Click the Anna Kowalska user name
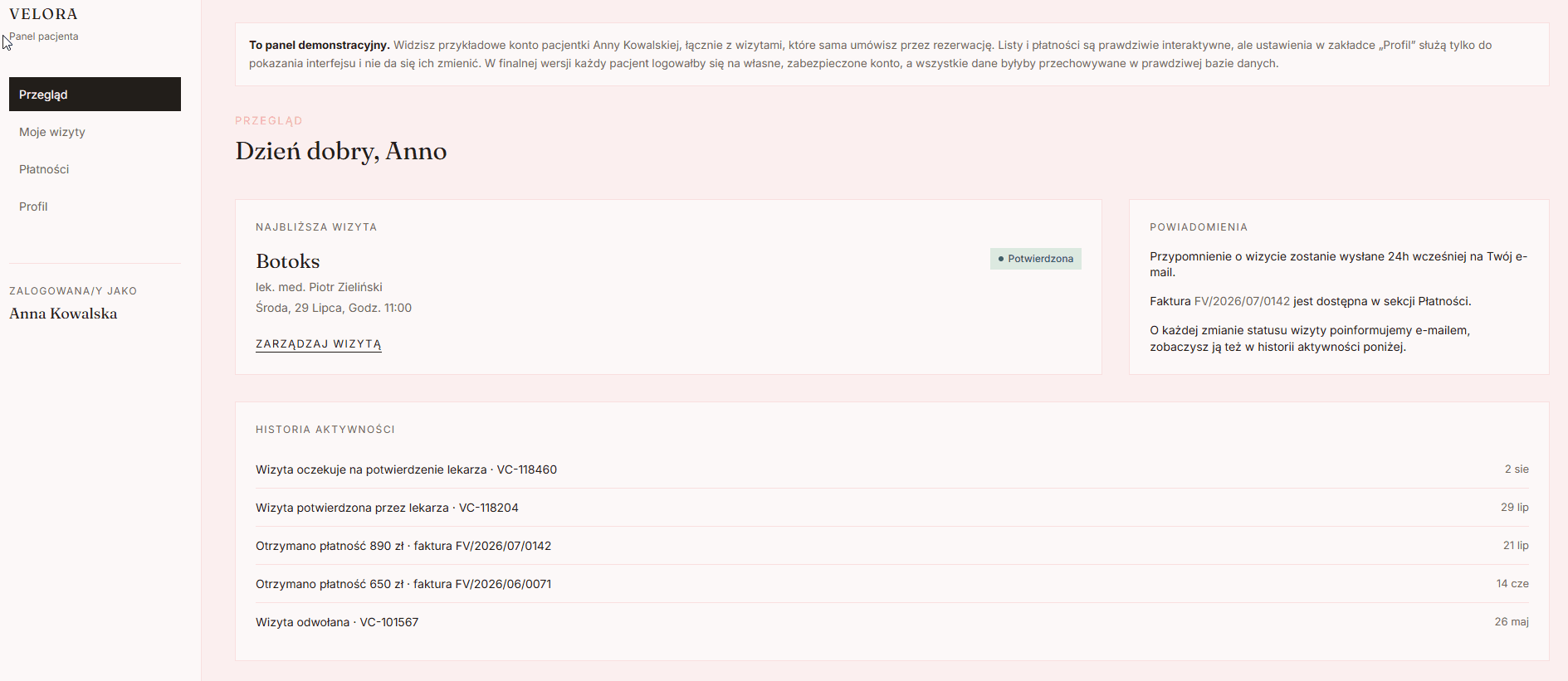The image size is (1568, 681). 63,314
